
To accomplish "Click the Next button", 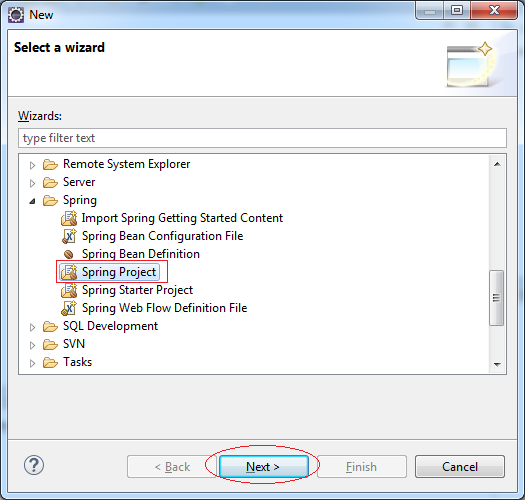I will pyautogui.click(x=263, y=466).
